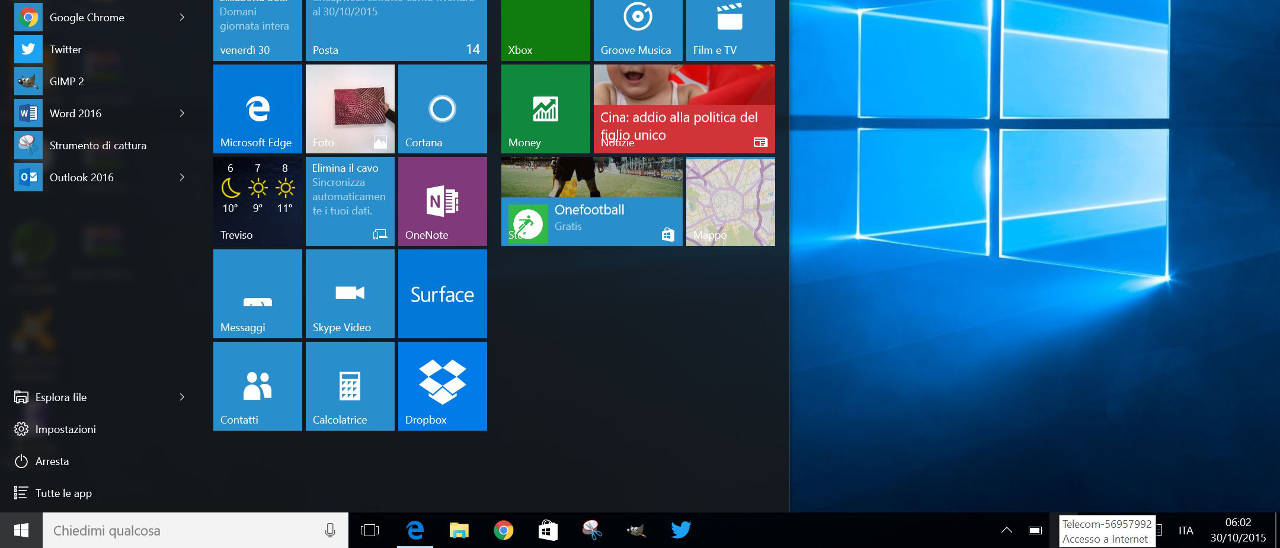Screen dimensions: 1280x548
Task: Expand the Esplora file submenu arrow
Action: (x=182, y=397)
